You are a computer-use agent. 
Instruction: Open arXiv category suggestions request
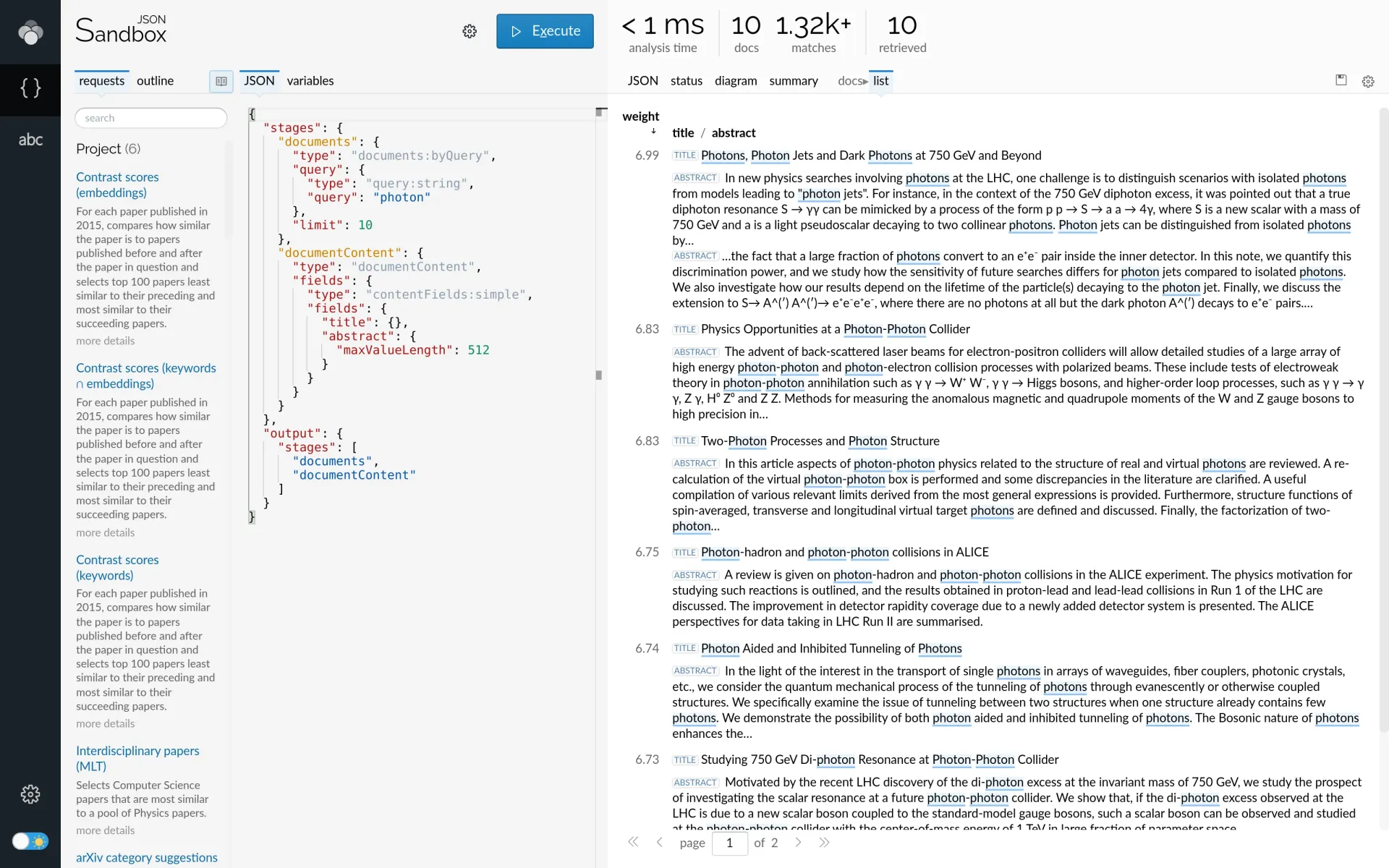(x=147, y=857)
